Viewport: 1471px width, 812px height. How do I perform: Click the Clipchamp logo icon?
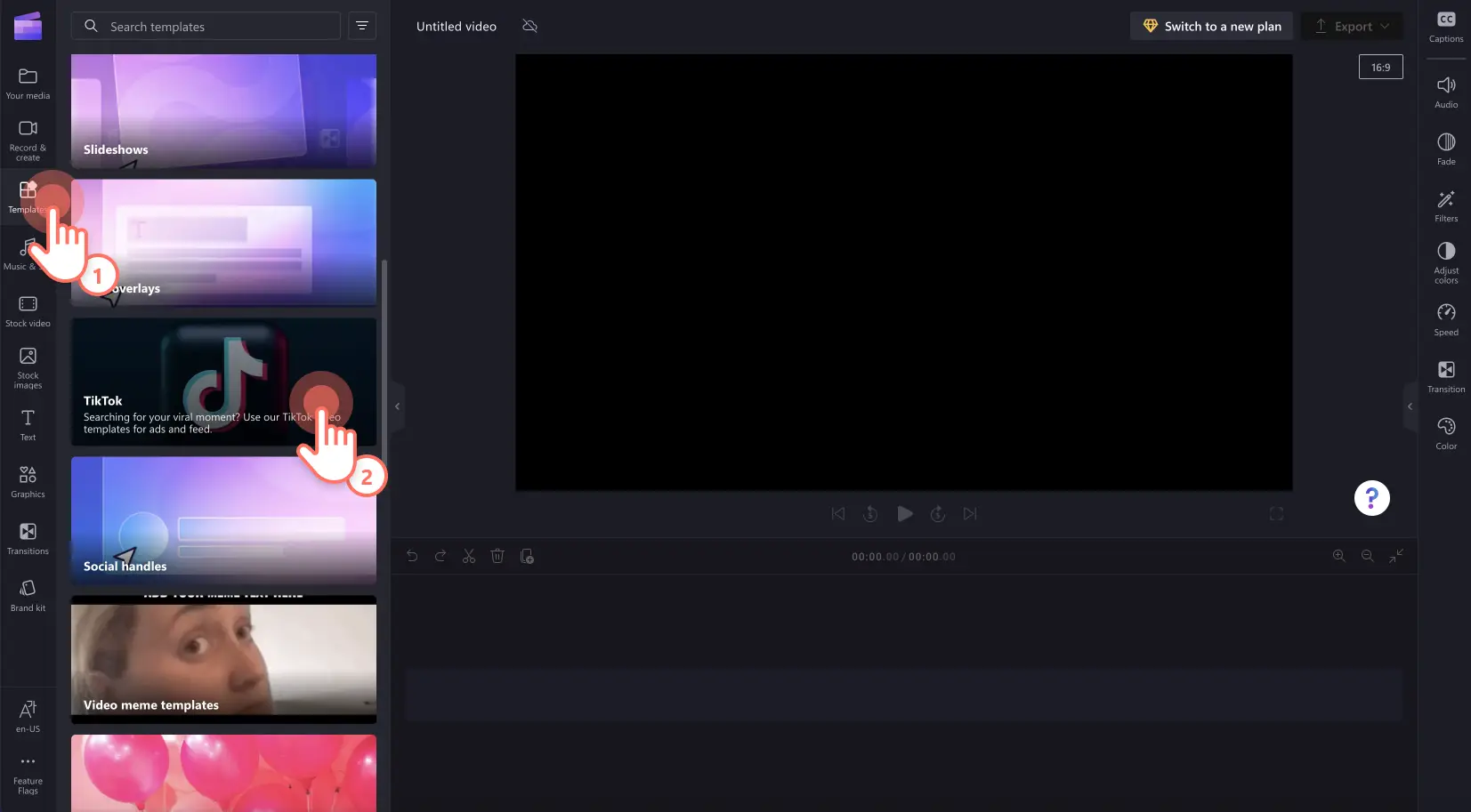[28, 26]
